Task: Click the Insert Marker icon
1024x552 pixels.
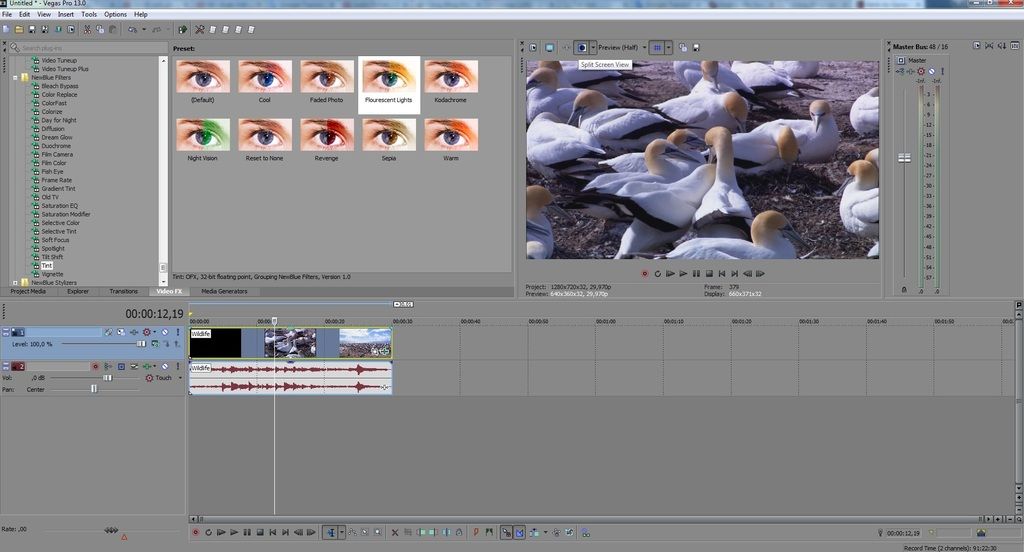Action: click(x=475, y=533)
